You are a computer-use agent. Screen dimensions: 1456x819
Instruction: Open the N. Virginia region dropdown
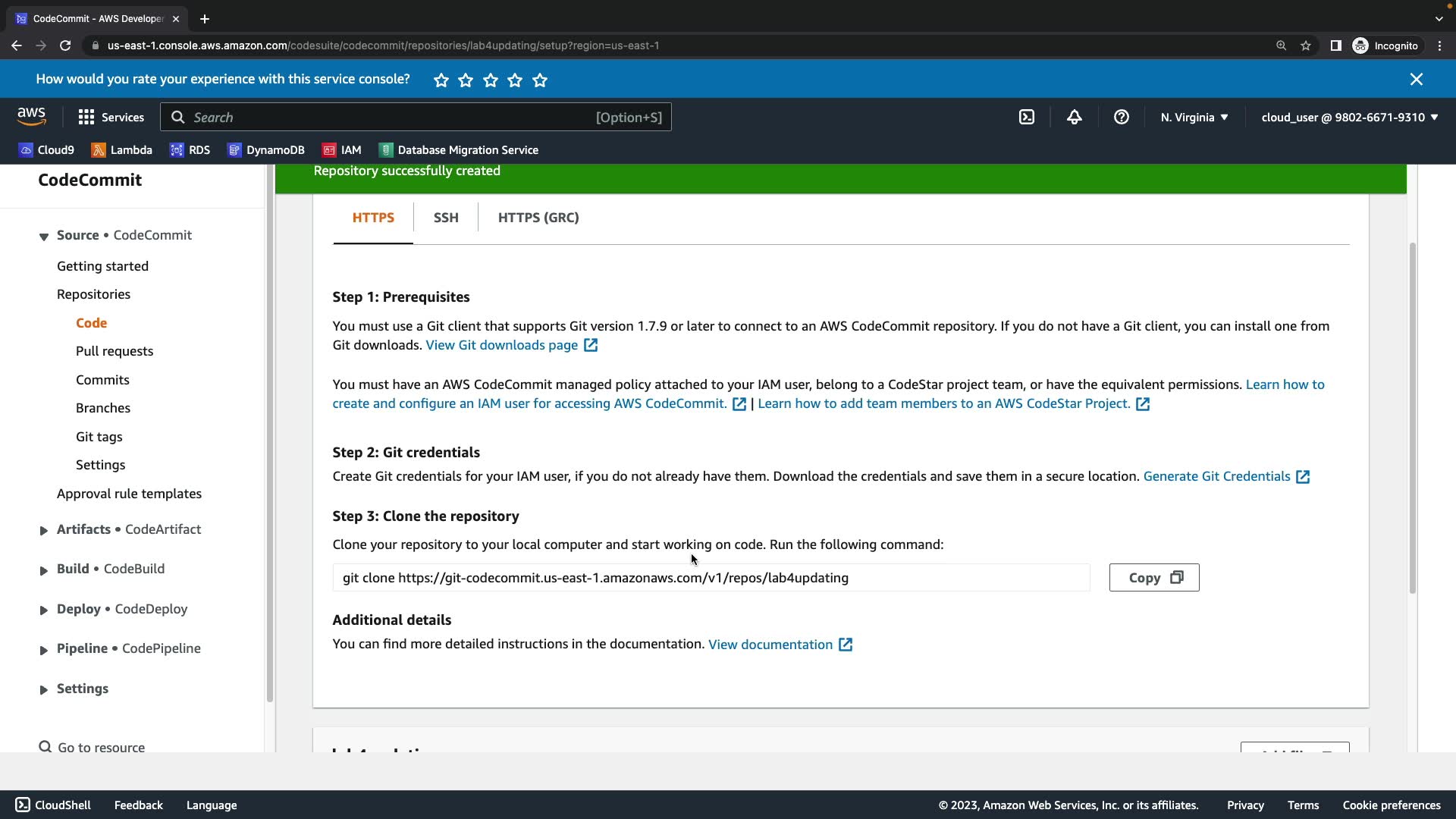(1194, 117)
